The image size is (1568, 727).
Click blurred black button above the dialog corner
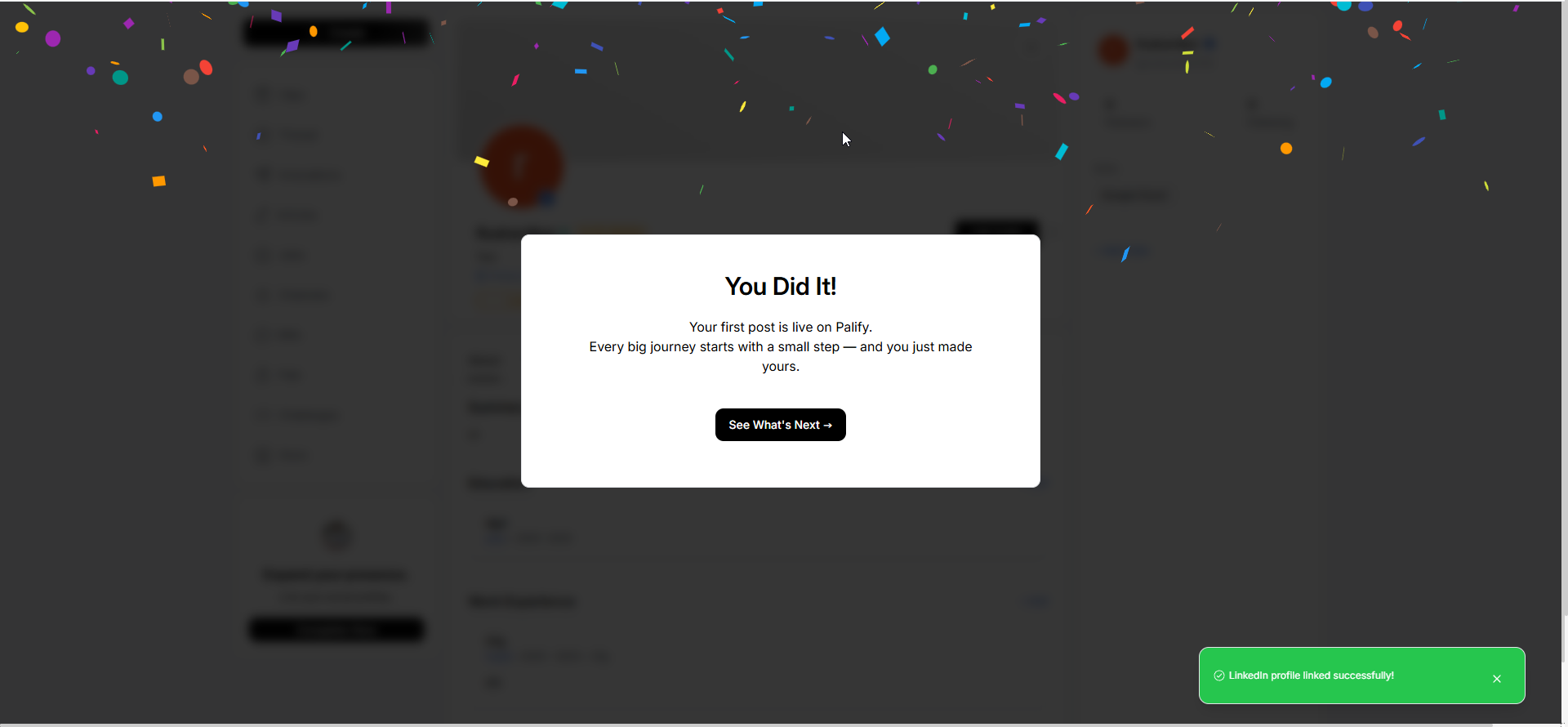996,228
